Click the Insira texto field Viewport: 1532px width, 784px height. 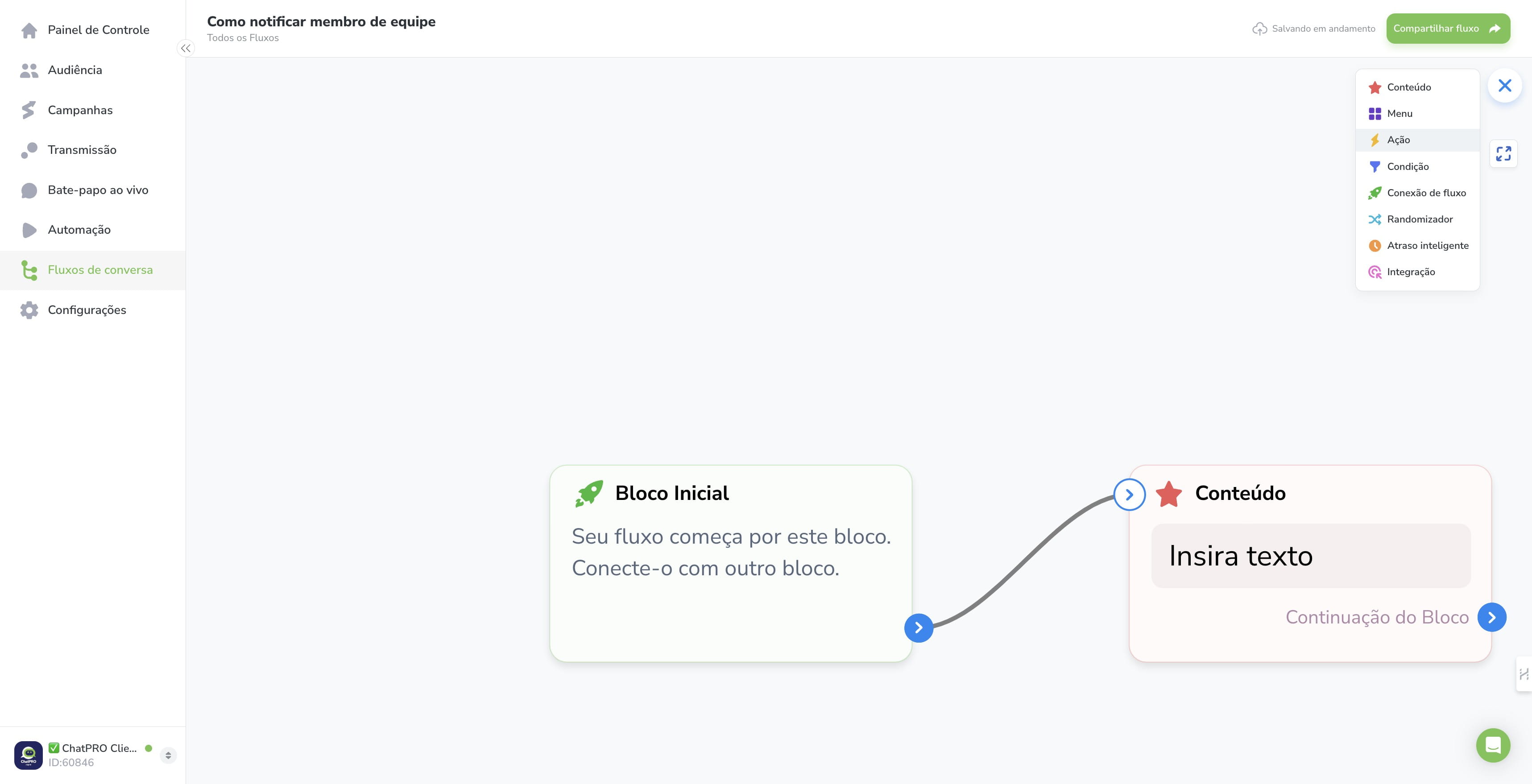(x=1311, y=556)
